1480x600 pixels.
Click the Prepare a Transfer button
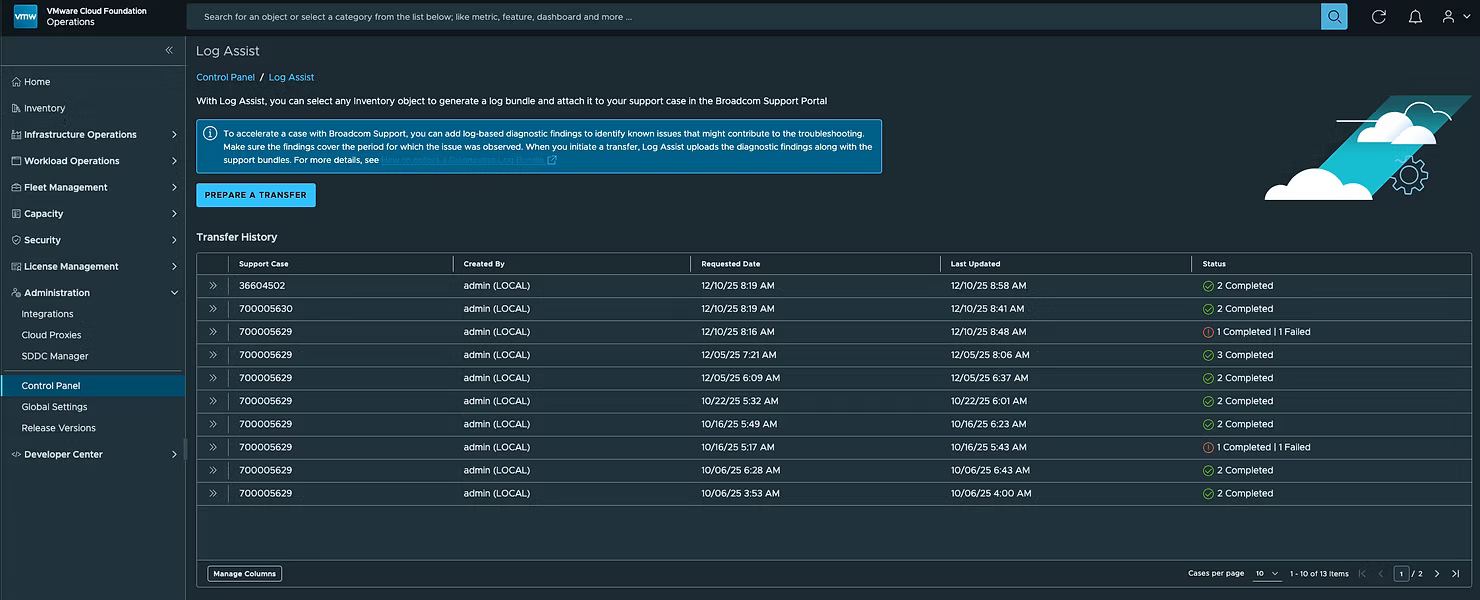256,195
